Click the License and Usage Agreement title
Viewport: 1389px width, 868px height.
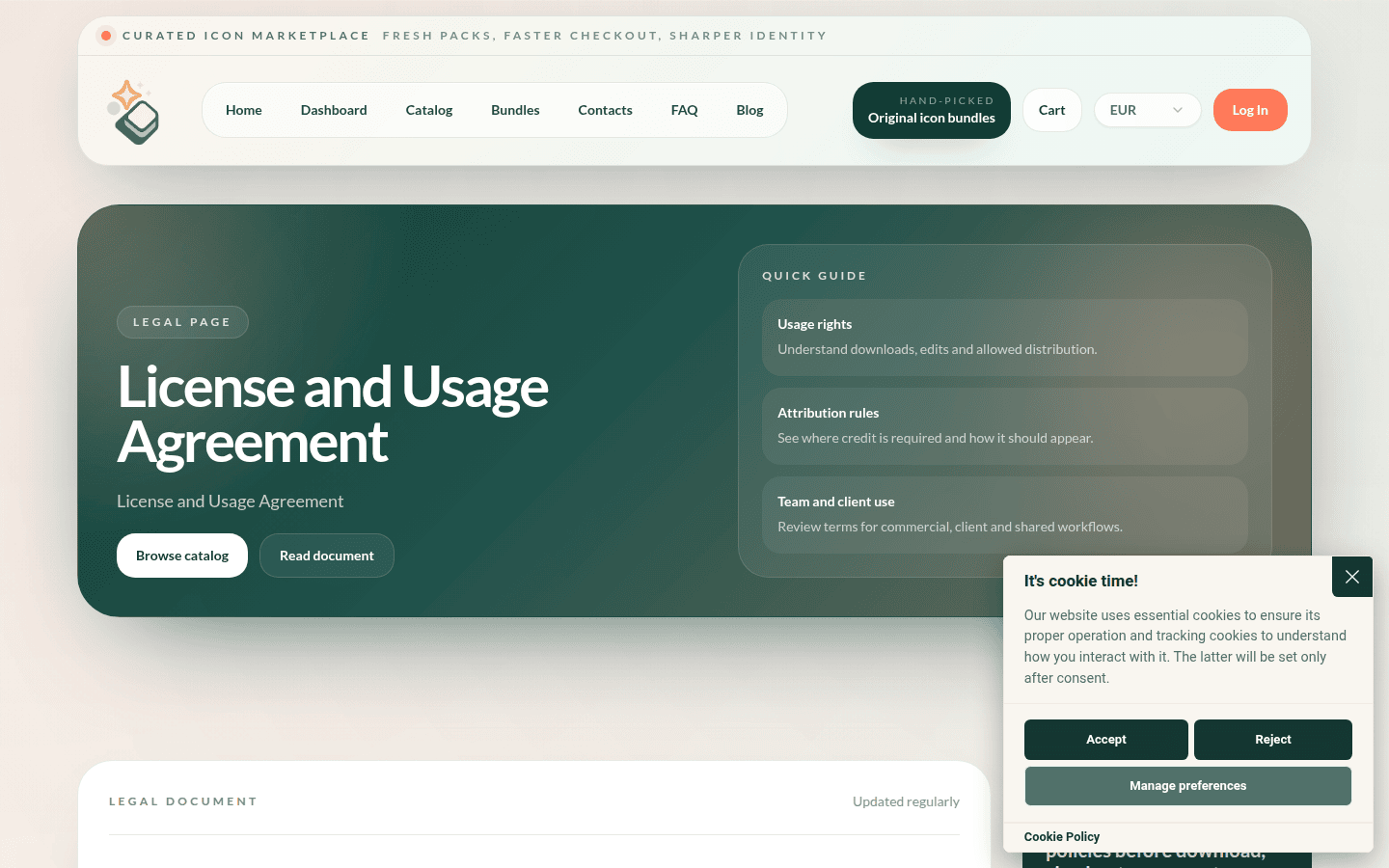333,415
